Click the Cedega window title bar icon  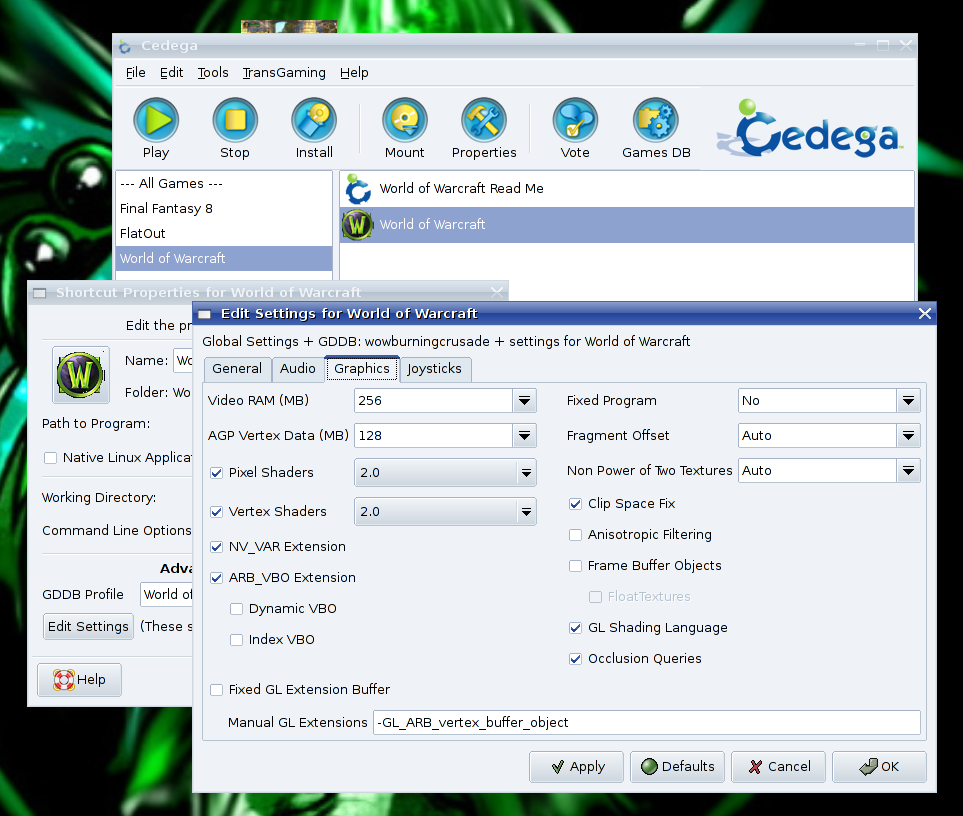125,46
